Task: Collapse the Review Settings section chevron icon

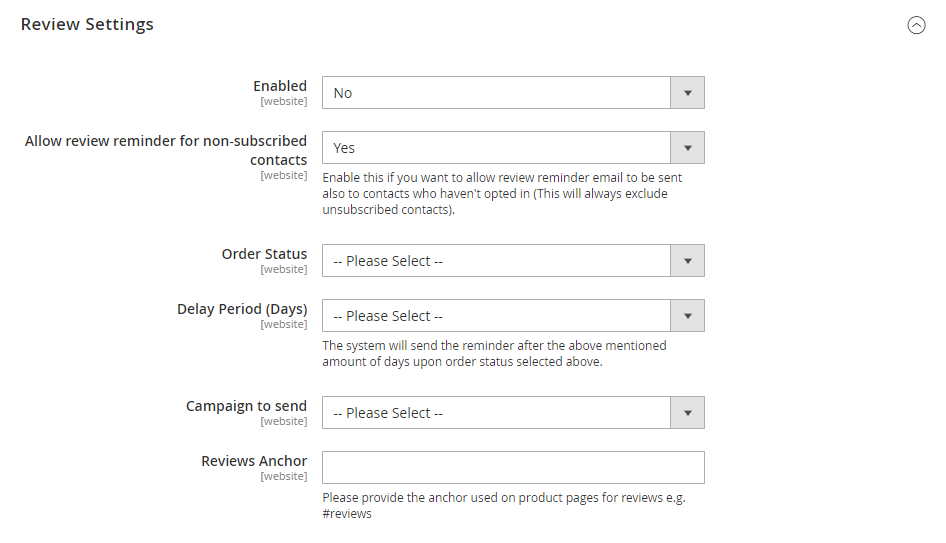Action: click(916, 25)
